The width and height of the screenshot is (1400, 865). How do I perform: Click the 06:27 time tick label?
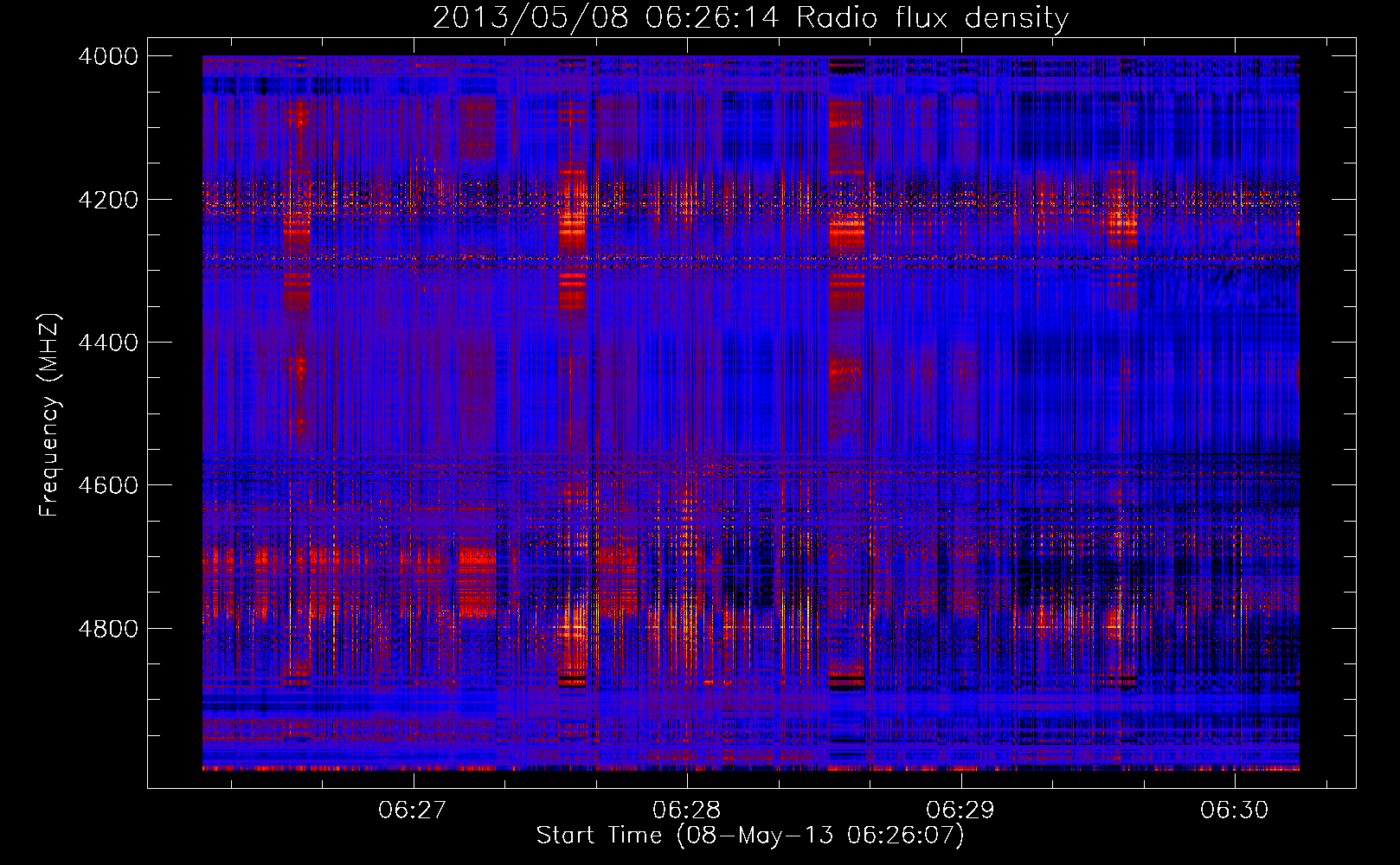tap(413, 810)
